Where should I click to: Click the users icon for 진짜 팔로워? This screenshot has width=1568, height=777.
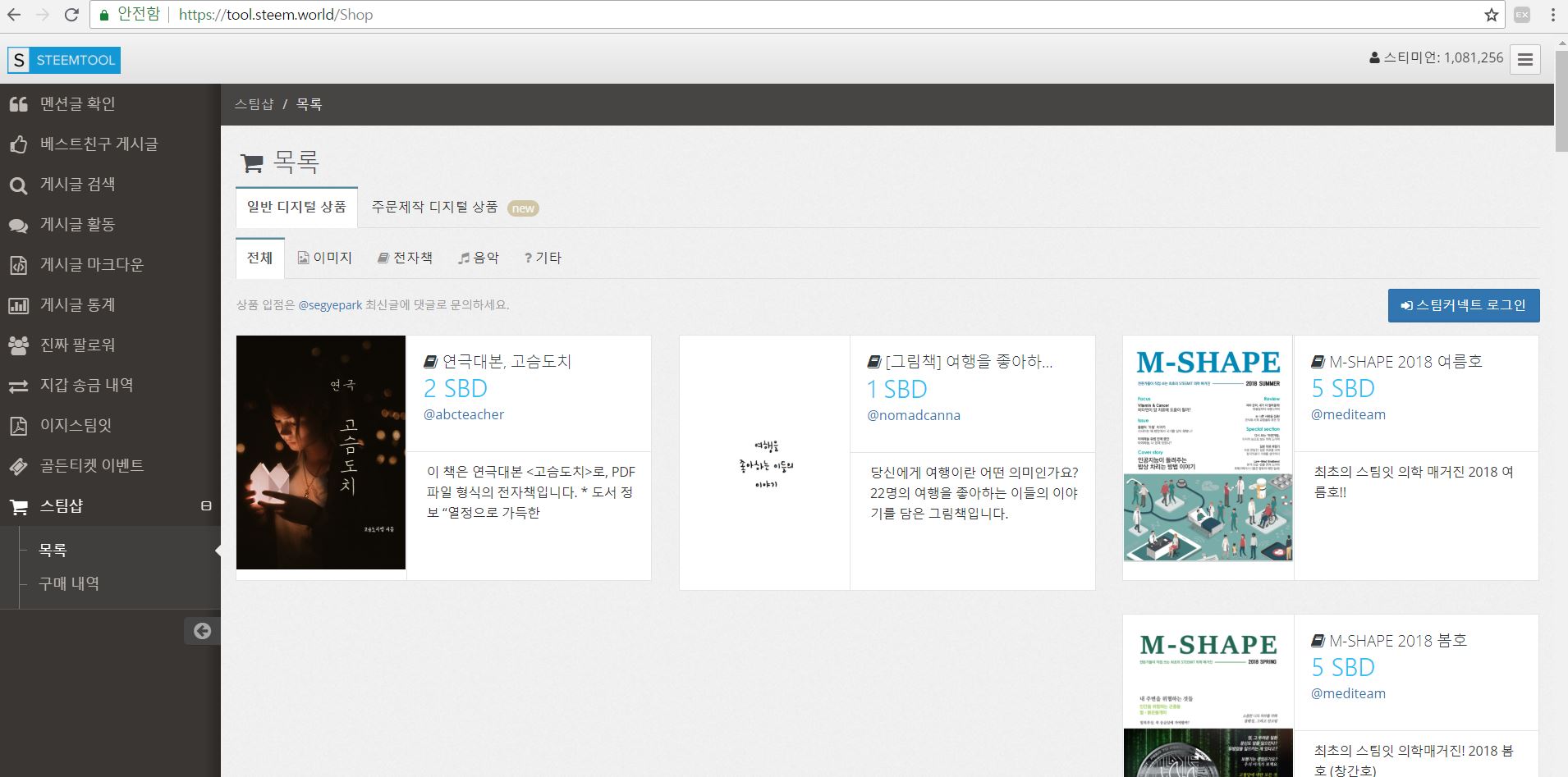point(18,345)
